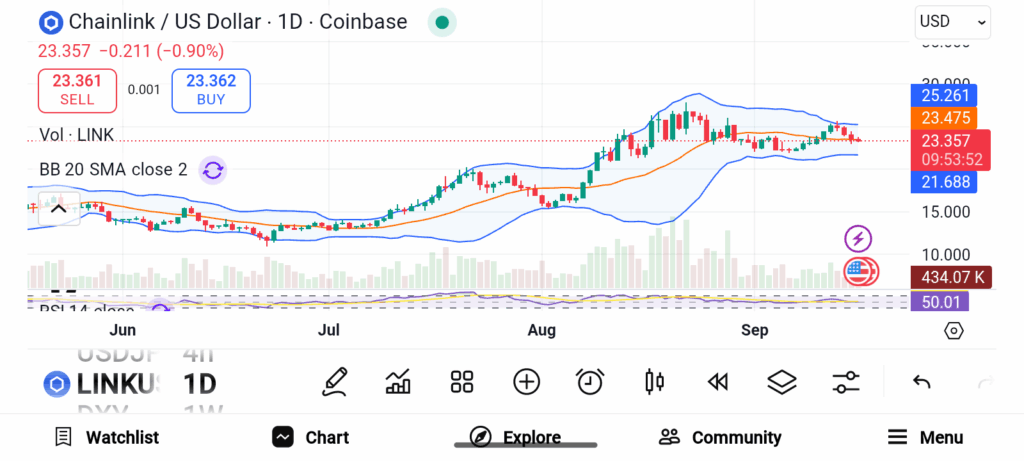This screenshot has height=461, width=1024.
Task: Tap the Chainlink logo next to title
Action: click(50, 23)
